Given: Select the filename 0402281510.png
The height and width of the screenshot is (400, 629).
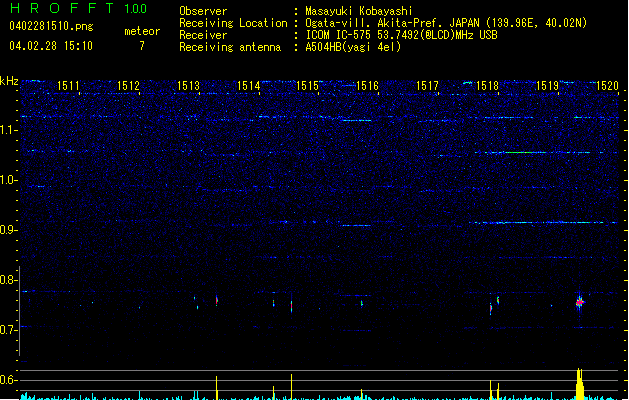Looking at the screenshot, I should pyautogui.click(x=51, y=26).
